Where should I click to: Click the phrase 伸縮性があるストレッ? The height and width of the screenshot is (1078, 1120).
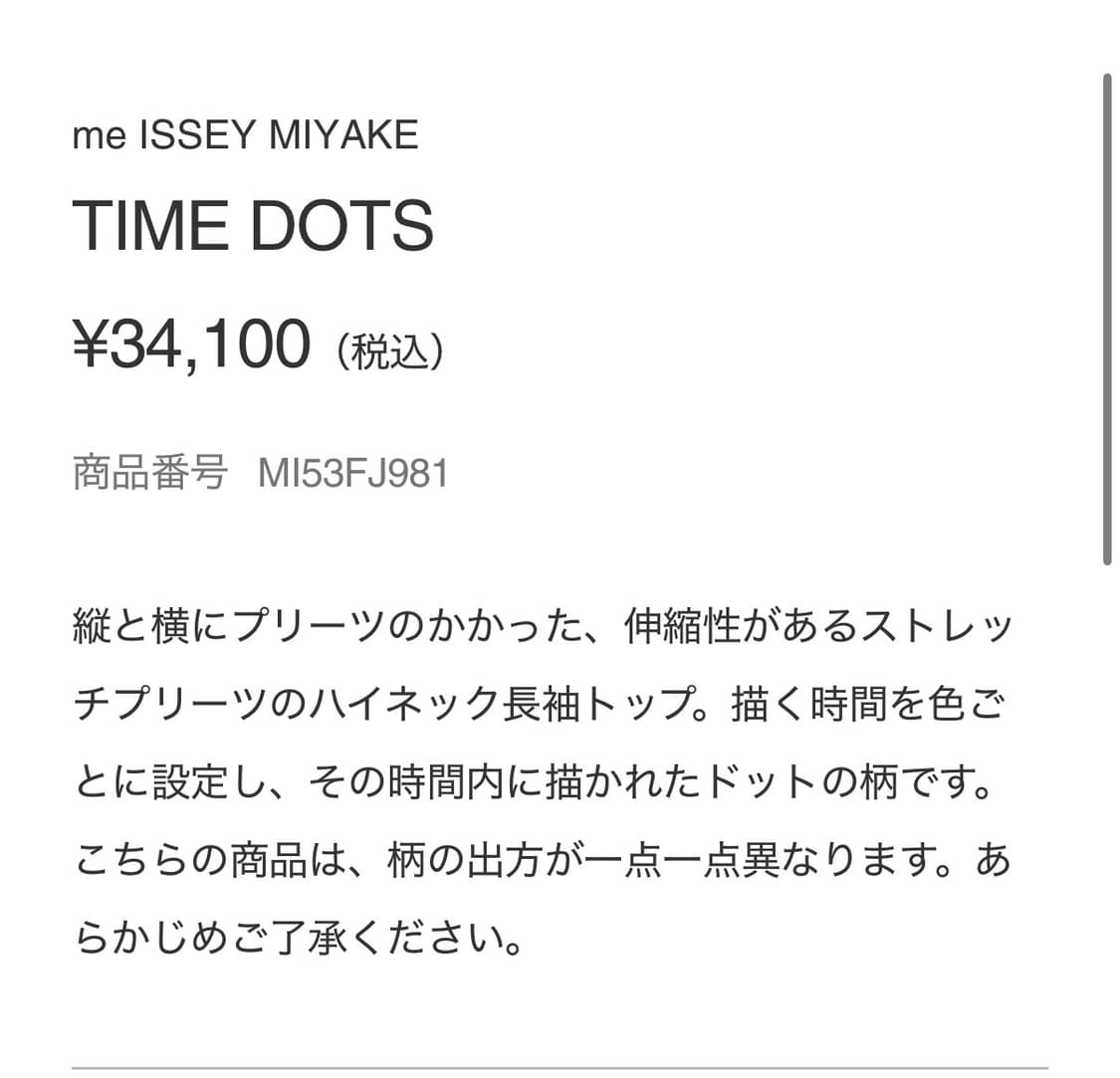click(818, 628)
